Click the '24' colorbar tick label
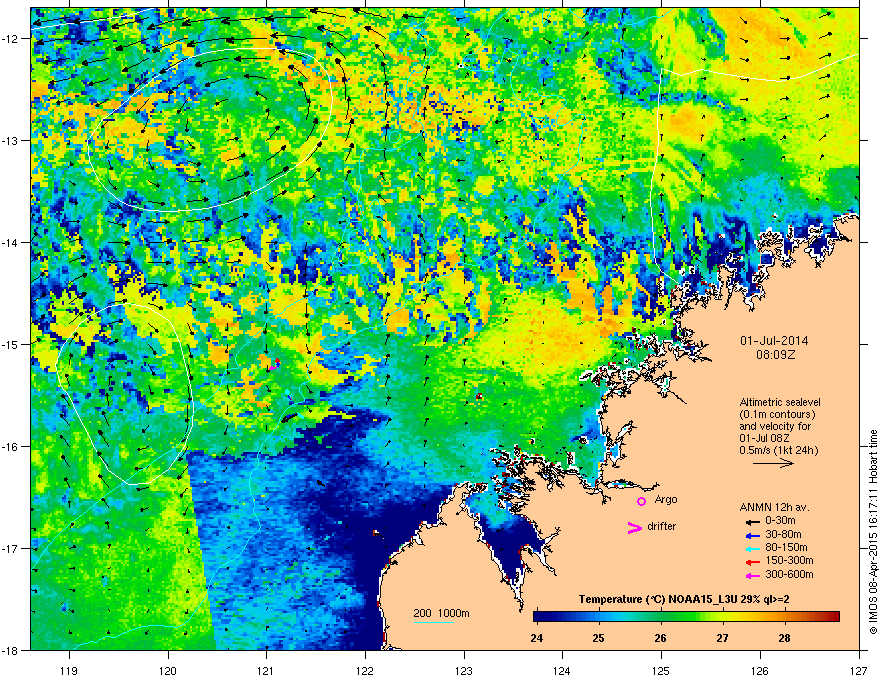This screenshot has height=680, width=880. (537, 638)
